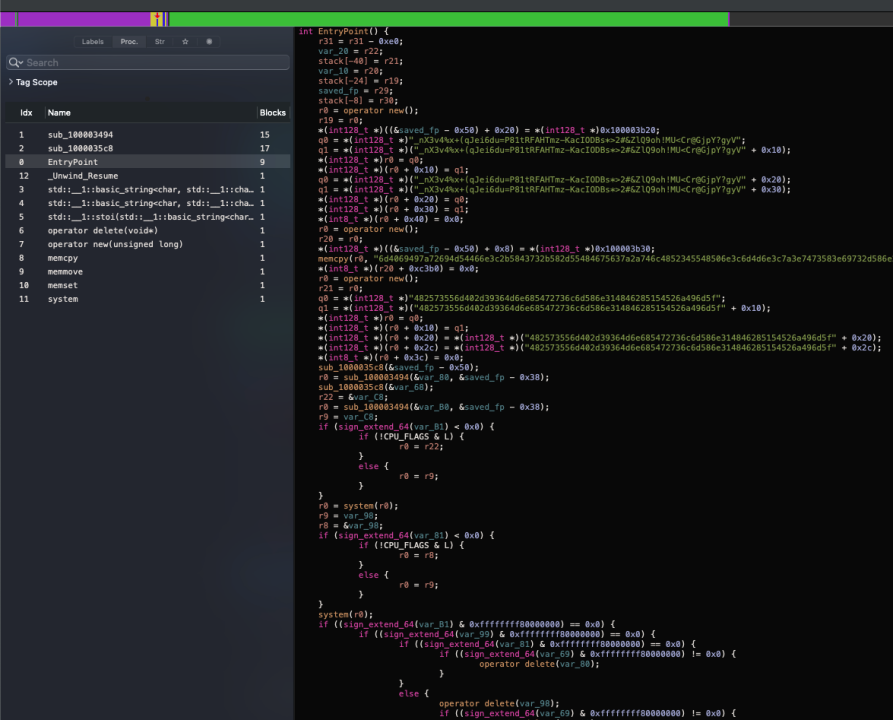Select the std::__1::stoi procedure row
The height and width of the screenshot is (720, 893).
pyautogui.click(x=148, y=216)
